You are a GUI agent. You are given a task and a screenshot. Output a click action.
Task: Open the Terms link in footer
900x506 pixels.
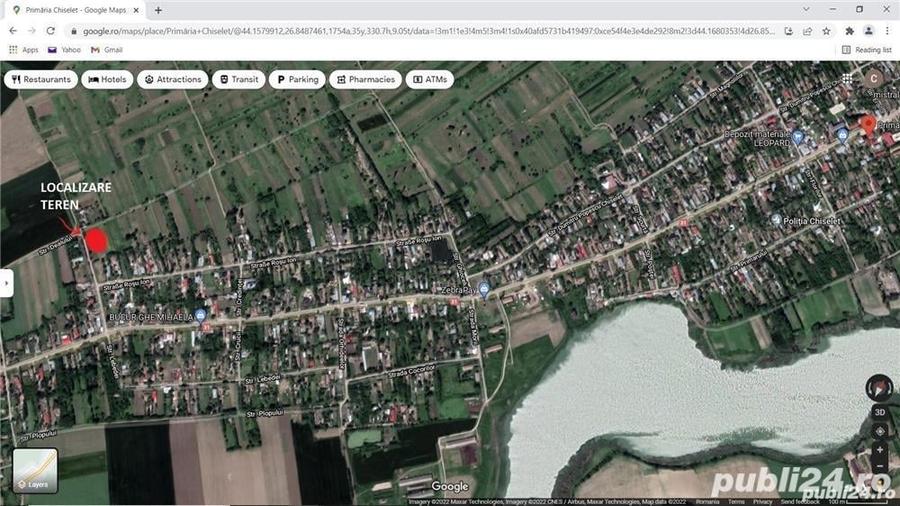[x=736, y=502]
